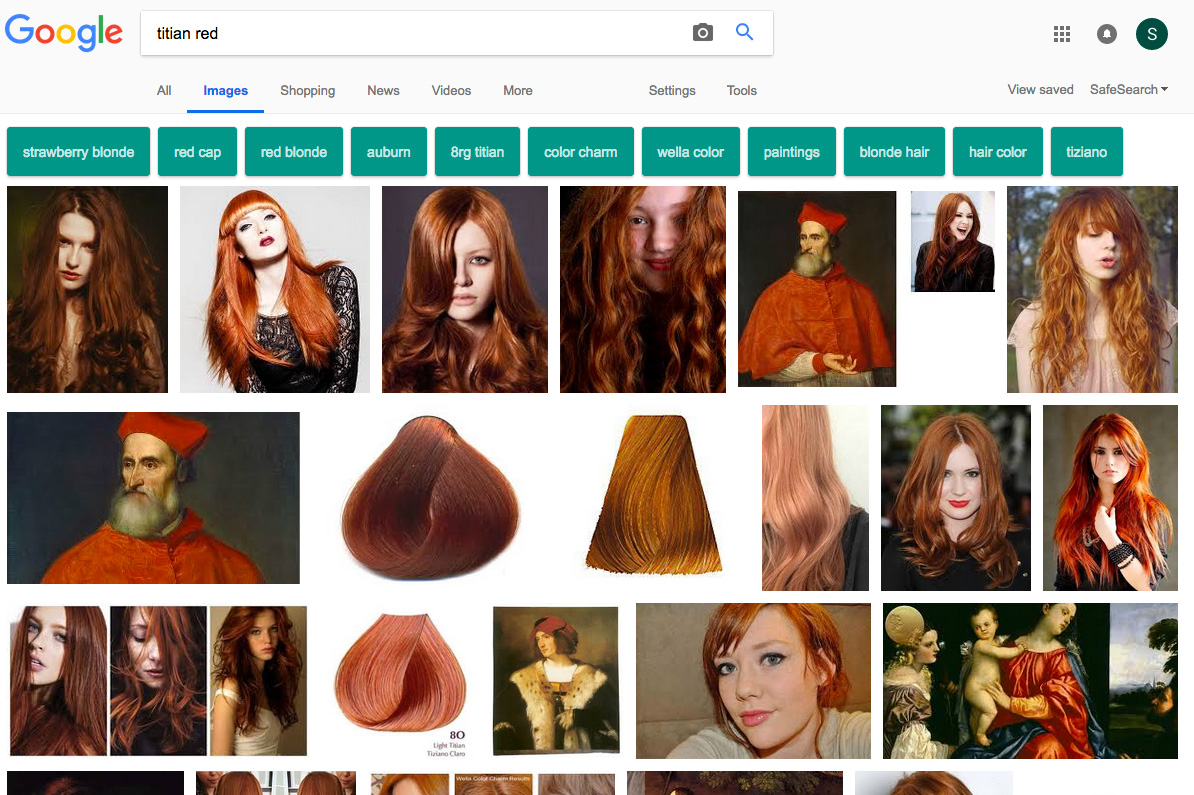The image size is (1194, 795).
Task: Expand the SafeSearch dropdown
Action: tap(1129, 90)
